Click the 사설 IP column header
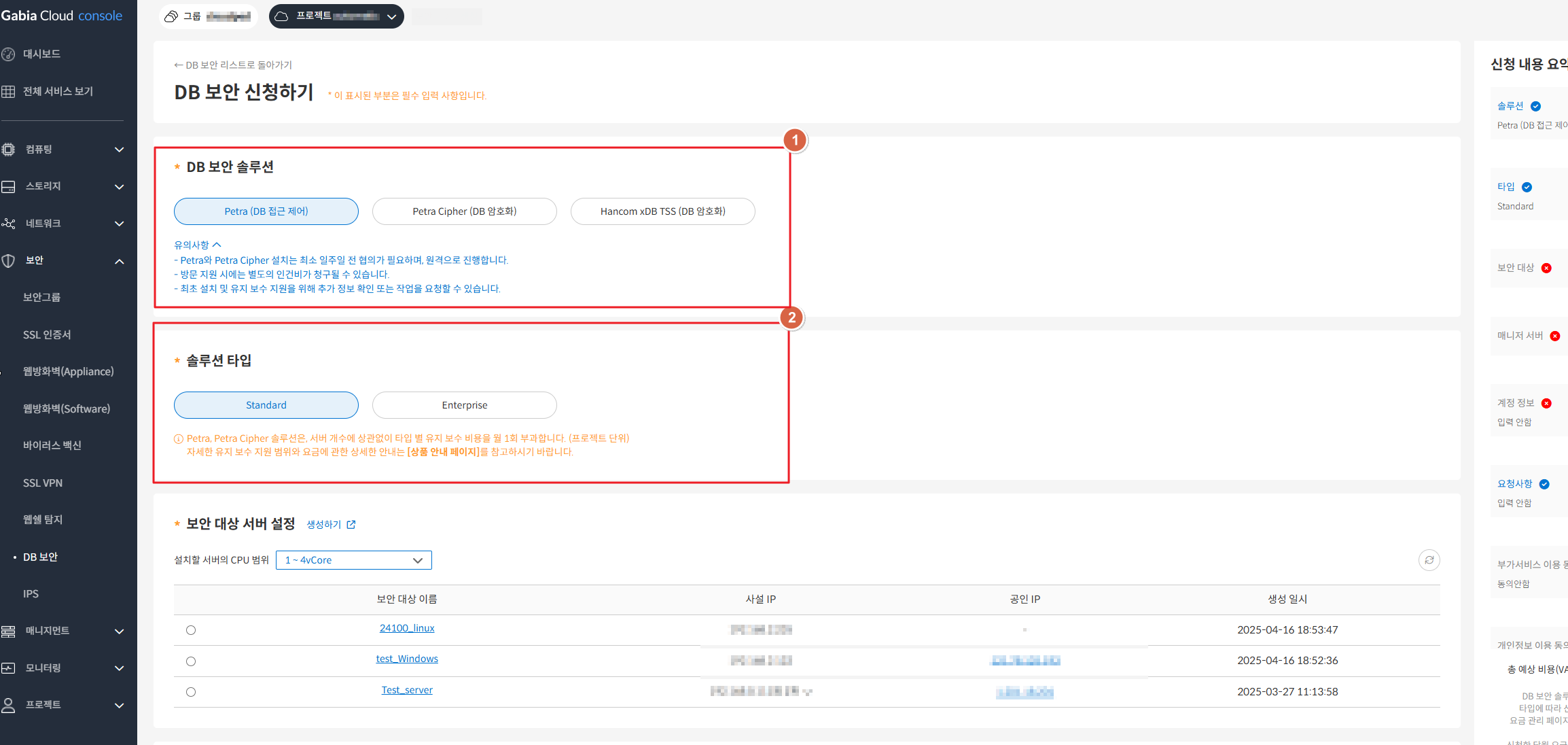Image resolution: width=1568 pixels, height=745 pixels. point(761,599)
